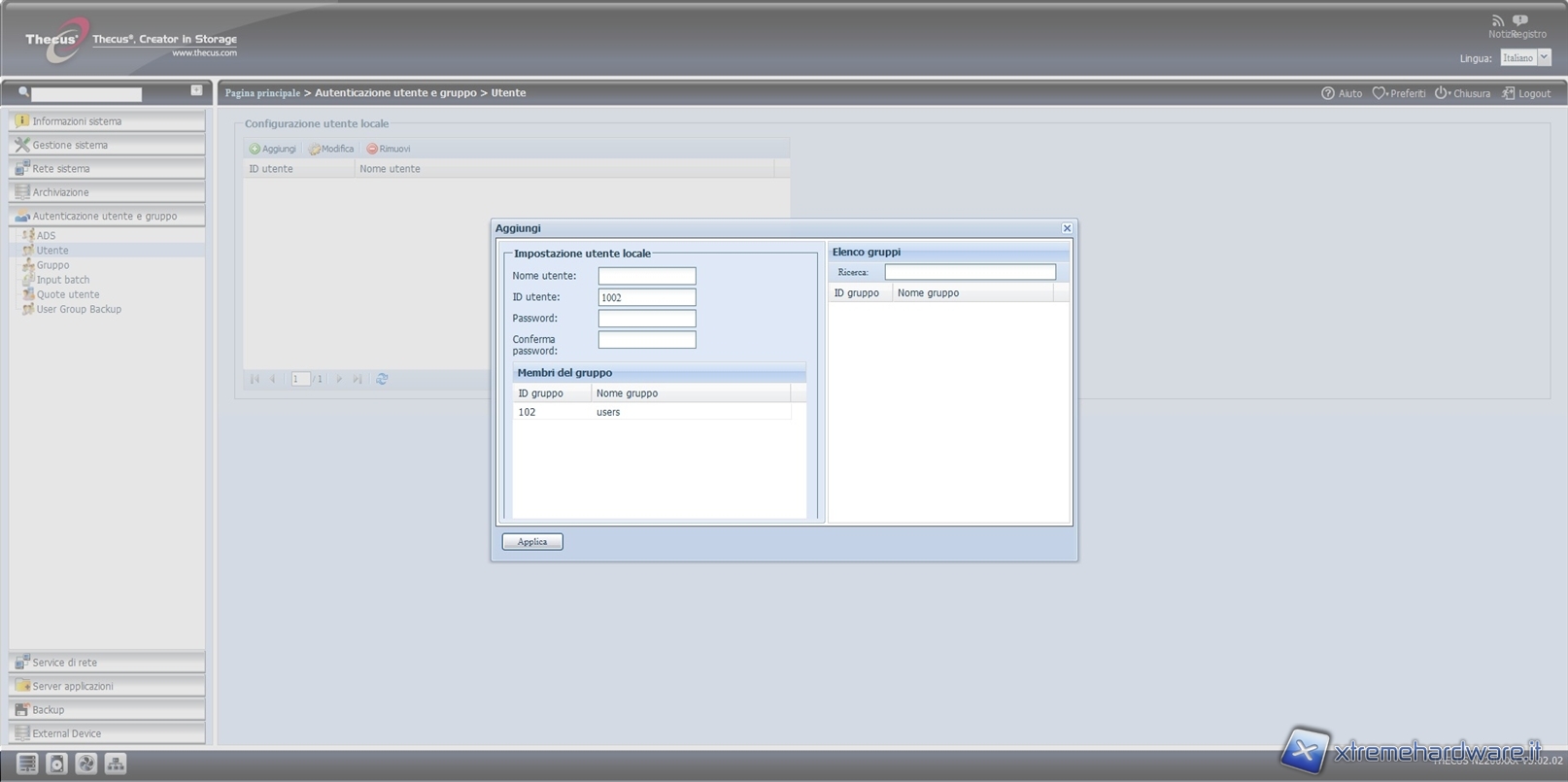Image resolution: width=1568 pixels, height=782 pixels.
Task: Expand the Chiusura shutdown menu
Action: coord(1442,93)
